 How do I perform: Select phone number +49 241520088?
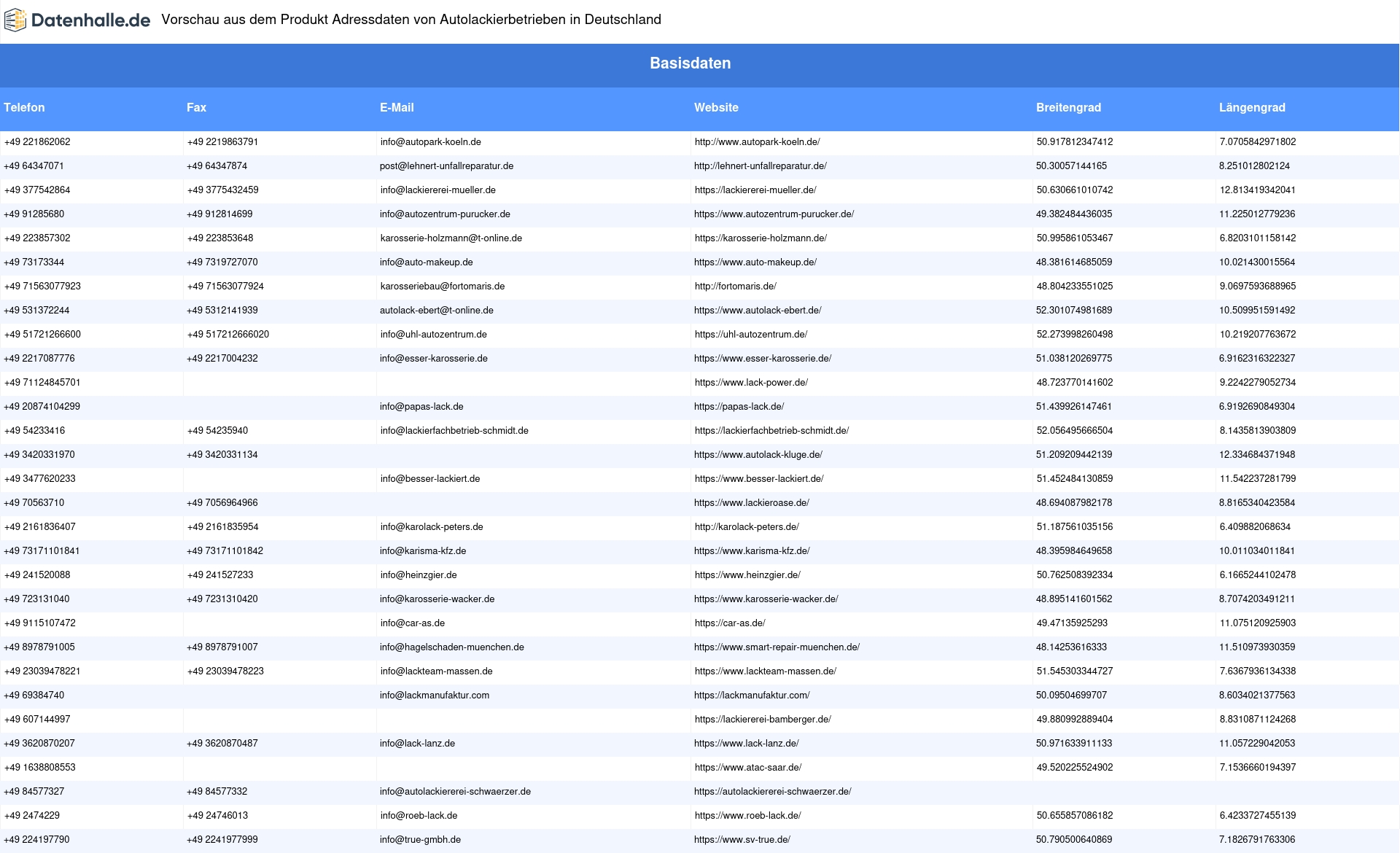37,575
